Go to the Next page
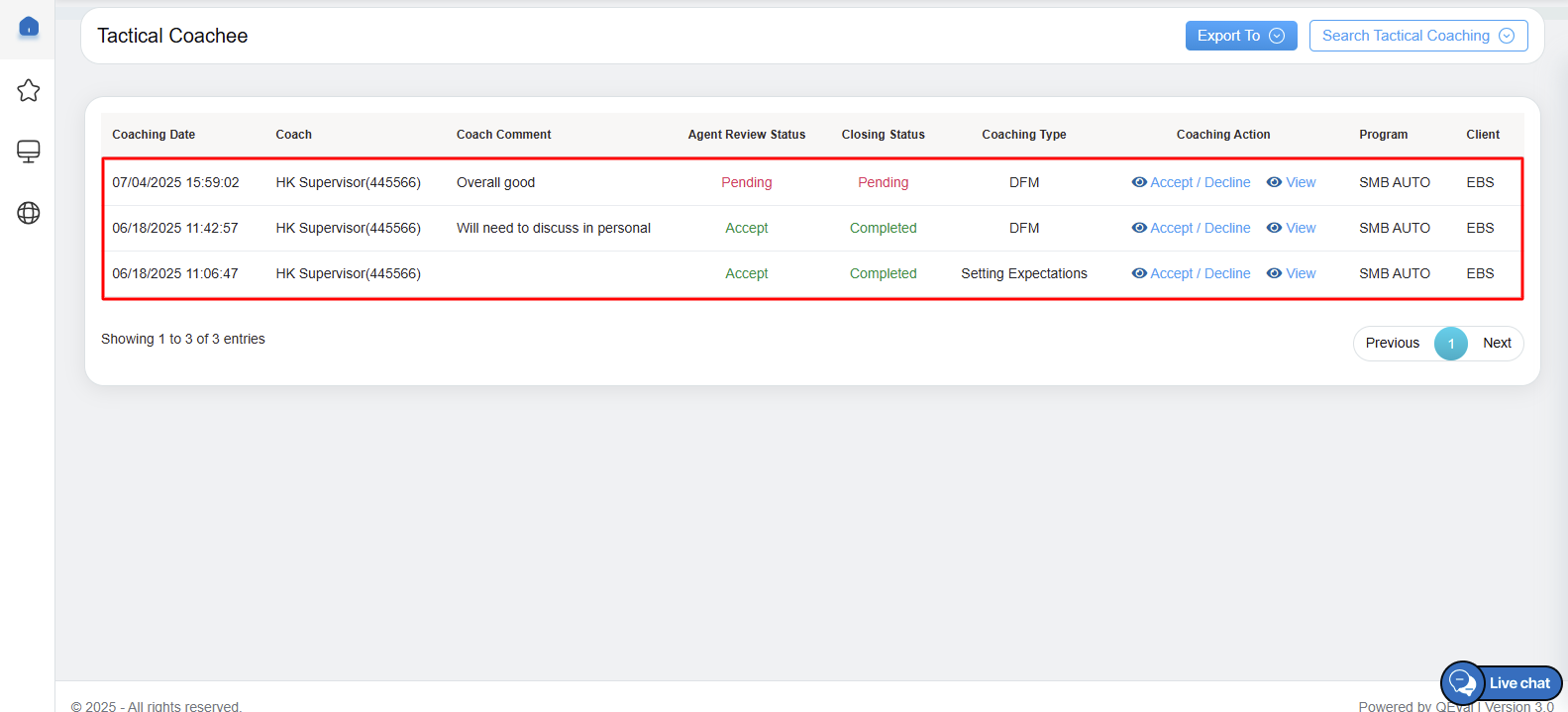This screenshot has height=712, width=1568. pos(1497,343)
